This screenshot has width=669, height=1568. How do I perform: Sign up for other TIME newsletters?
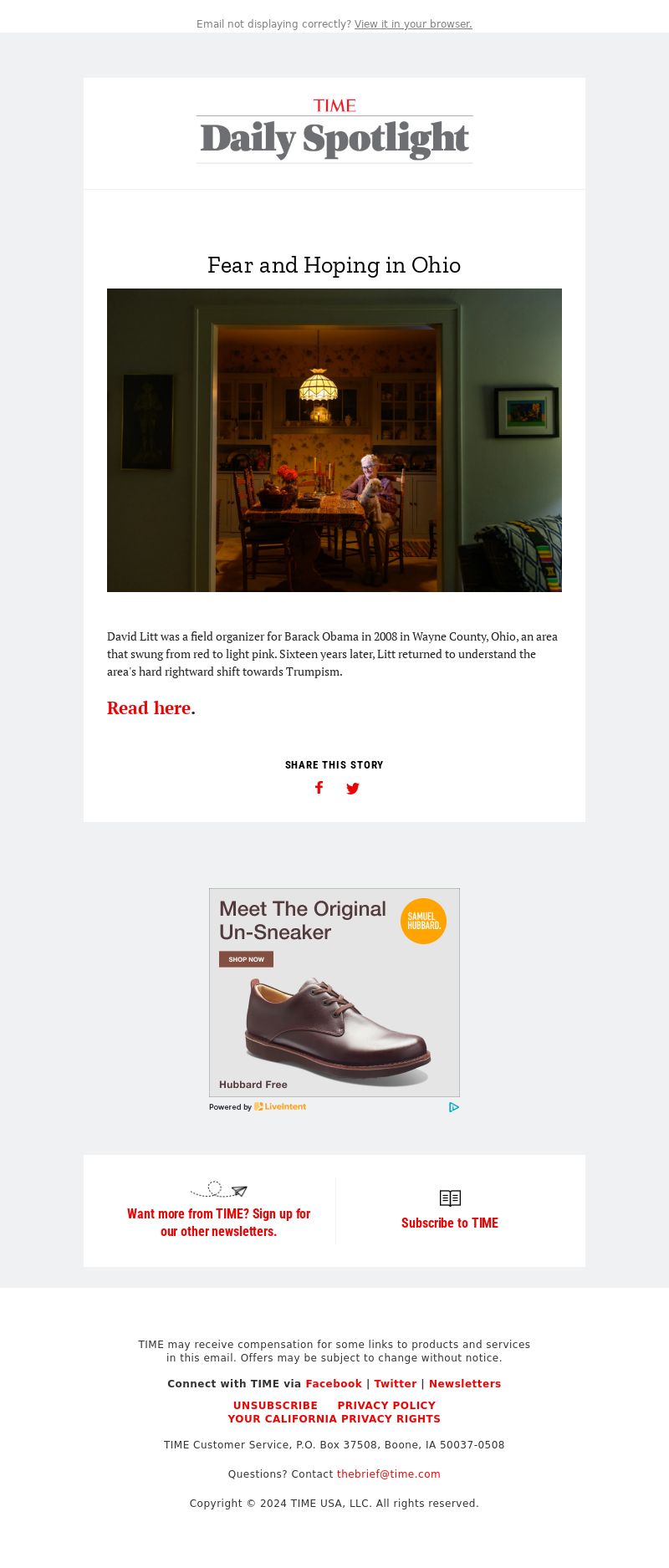(x=219, y=1223)
